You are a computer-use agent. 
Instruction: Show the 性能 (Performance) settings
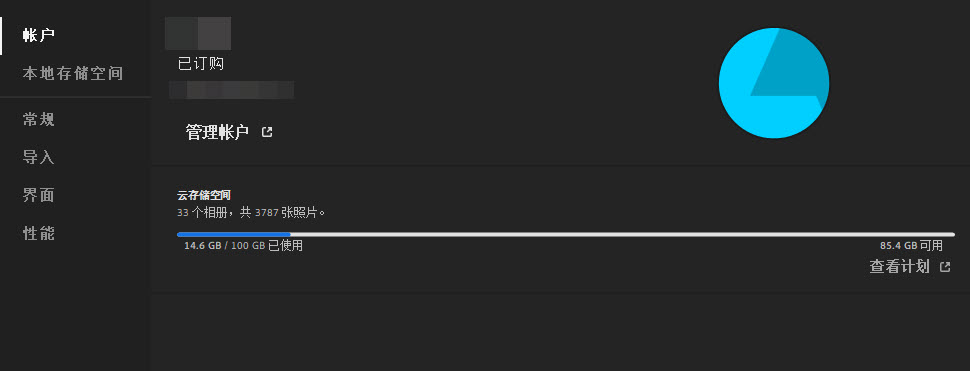pos(38,233)
